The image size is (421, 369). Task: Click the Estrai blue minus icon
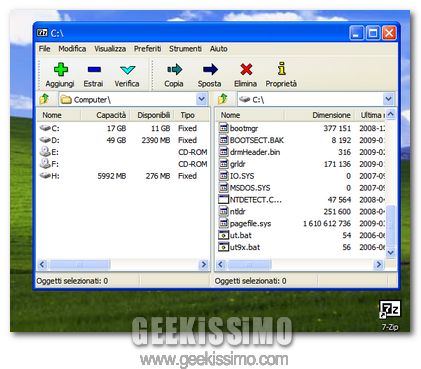pyautogui.click(x=94, y=69)
